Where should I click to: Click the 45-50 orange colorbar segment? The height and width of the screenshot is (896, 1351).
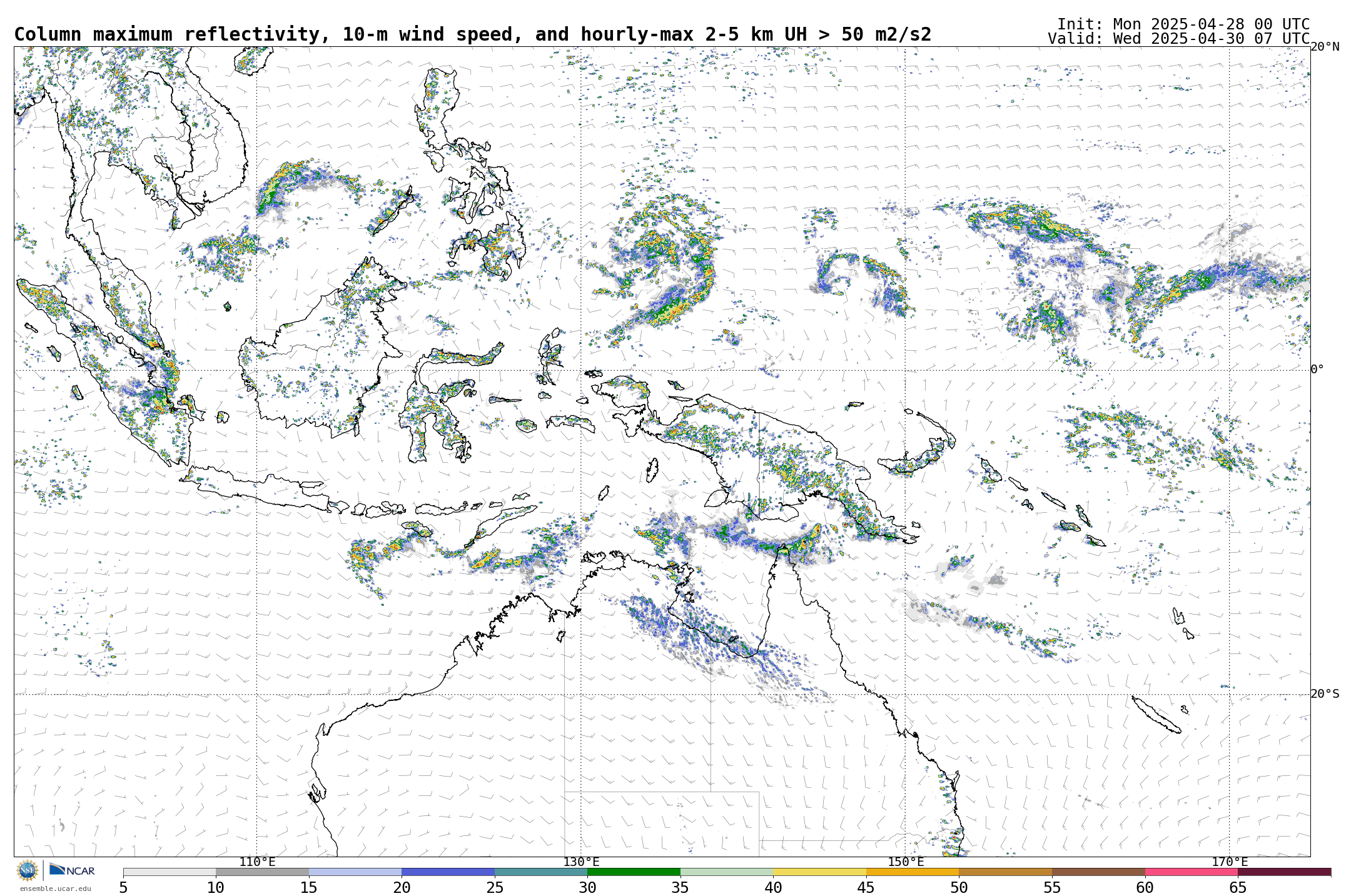click(x=913, y=872)
